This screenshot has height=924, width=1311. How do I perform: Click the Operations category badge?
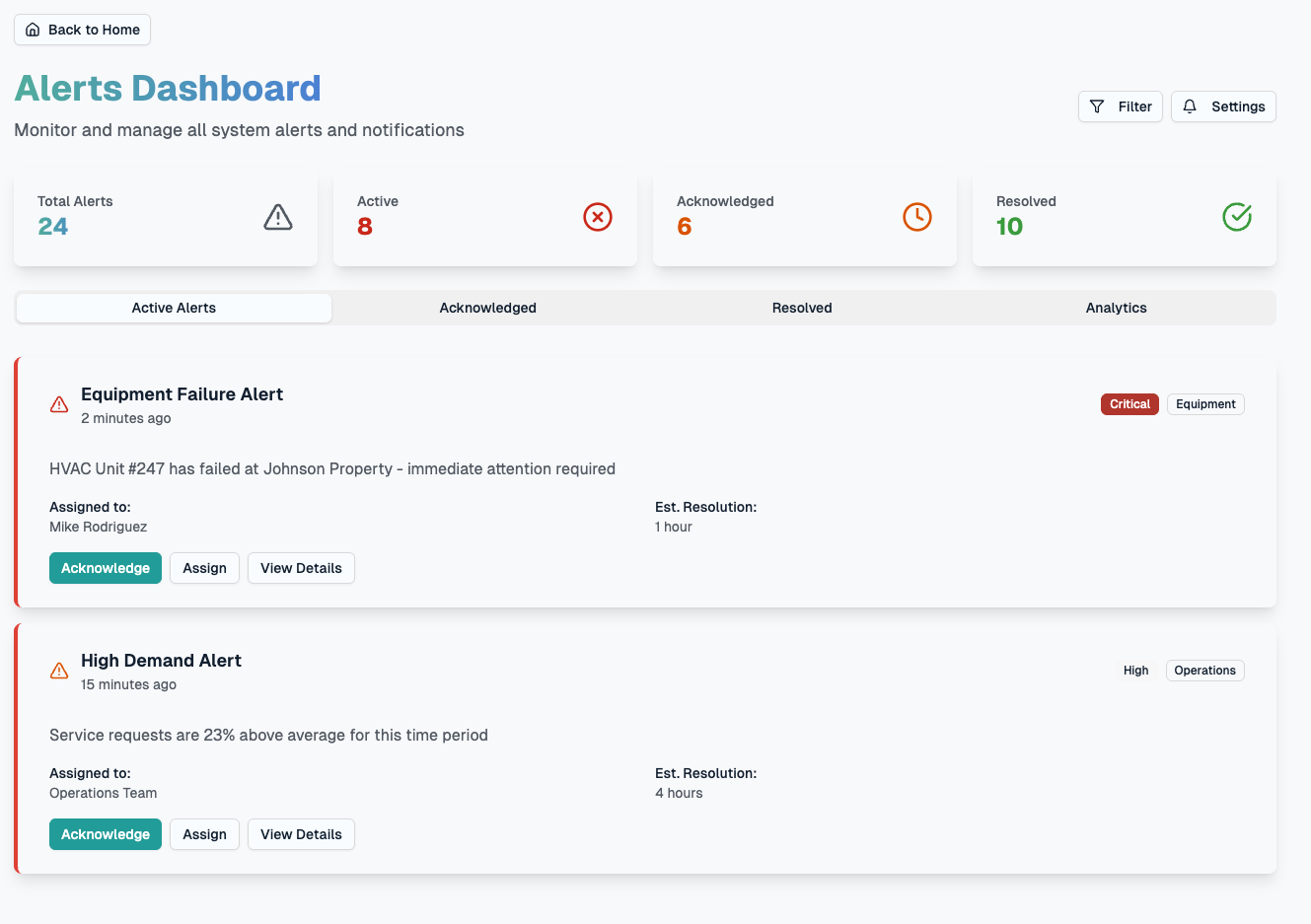[1204, 671]
